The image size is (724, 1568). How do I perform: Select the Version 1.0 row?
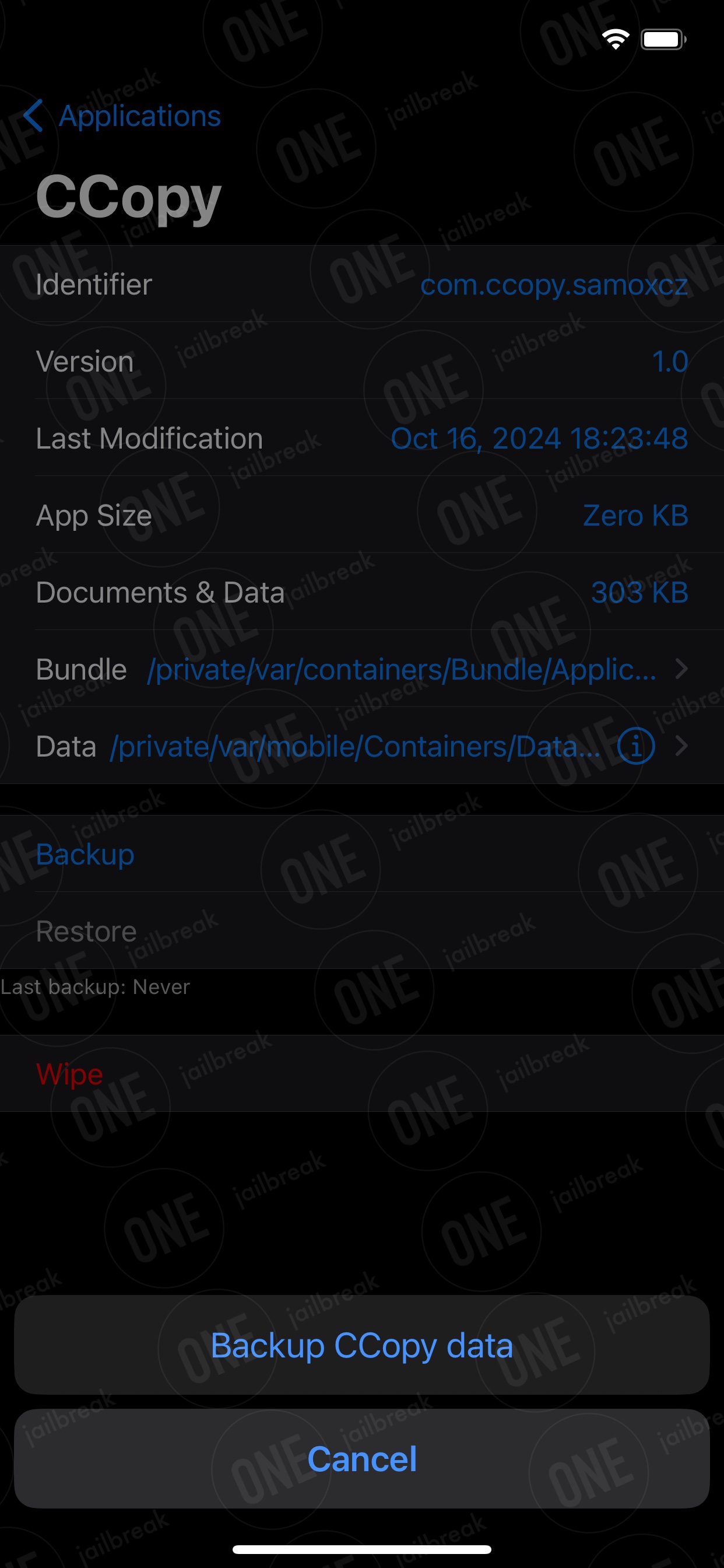pyautogui.click(x=362, y=361)
